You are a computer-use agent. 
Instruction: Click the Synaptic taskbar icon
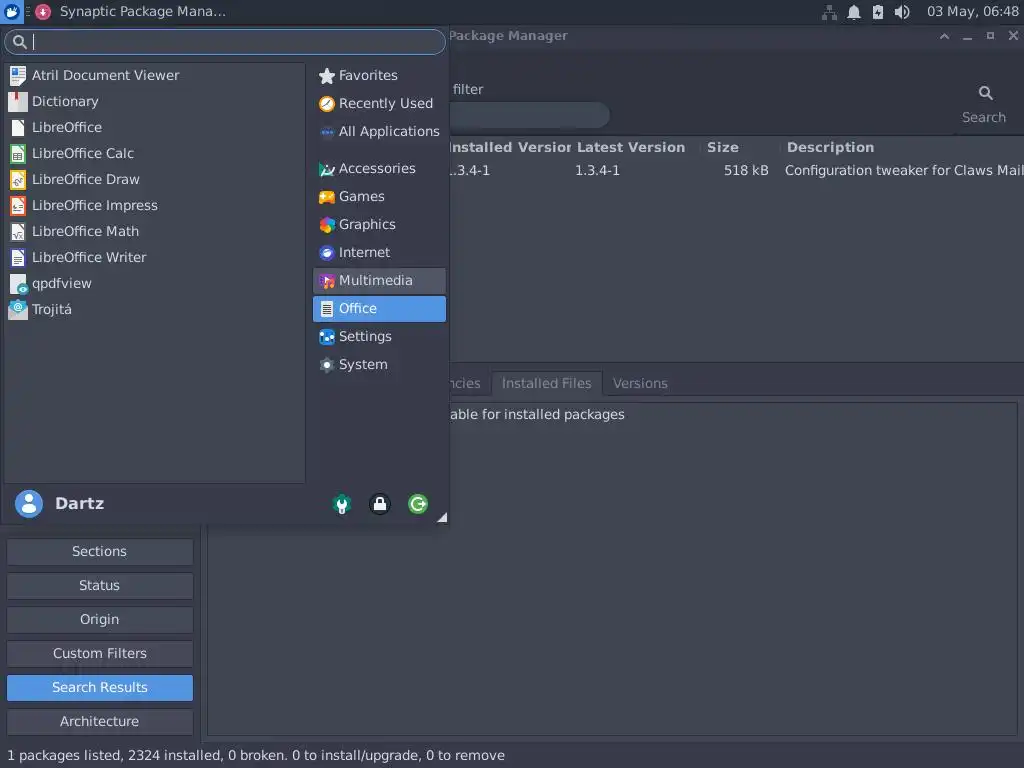[x=43, y=11]
